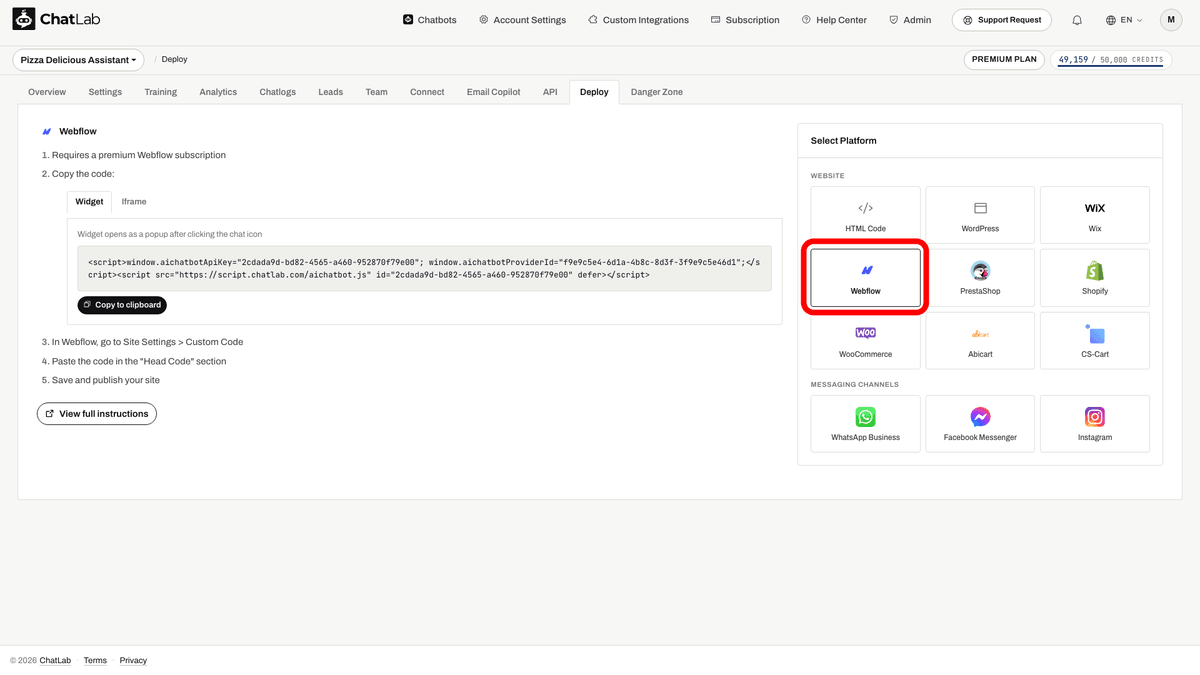Screen dimensions: 1200x675
Task: Open the user avatar M menu
Action: (x=1171, y=20)
